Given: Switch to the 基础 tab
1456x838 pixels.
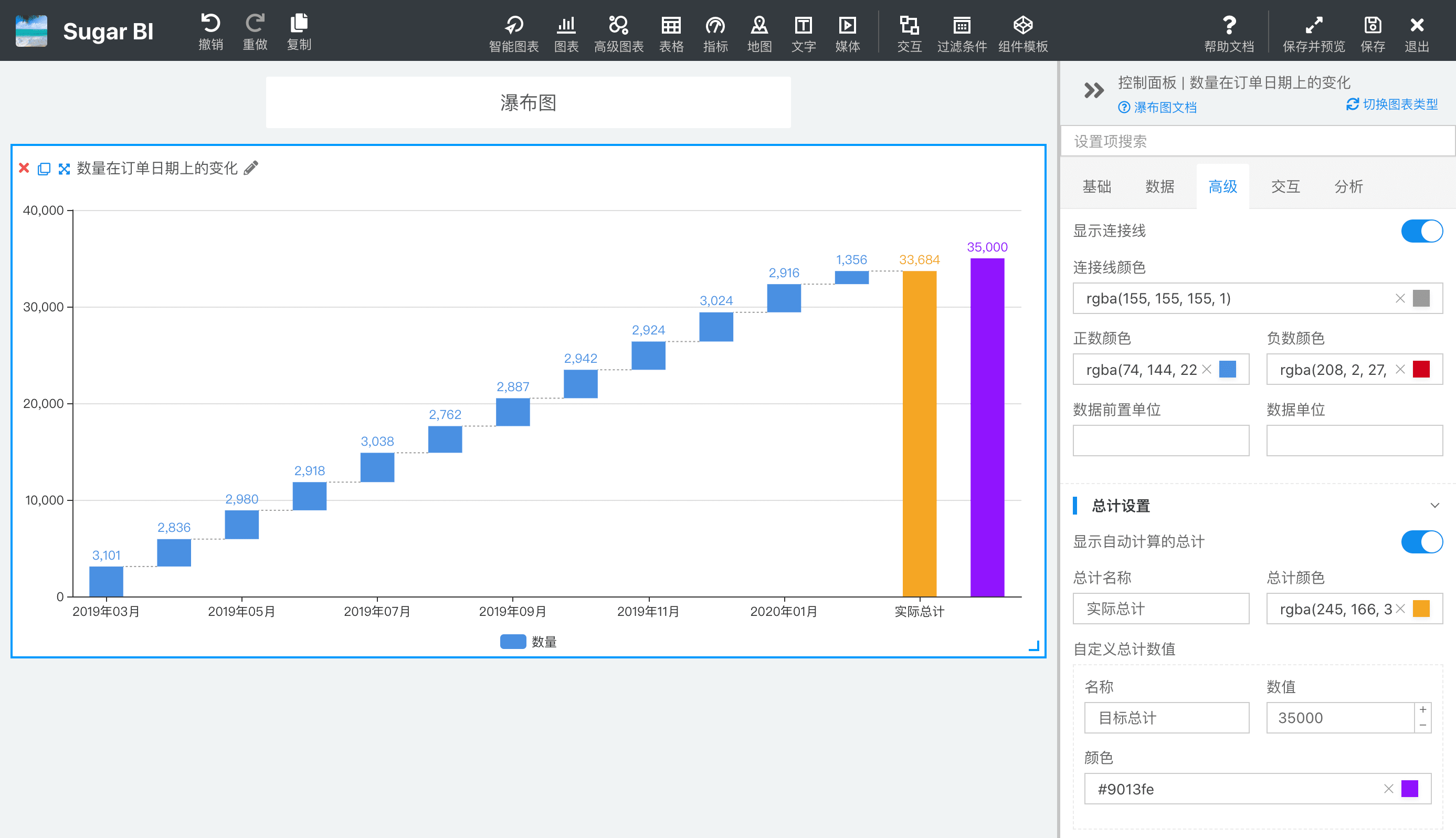Looking at the screenshot, I should [x=1096, y=186].
